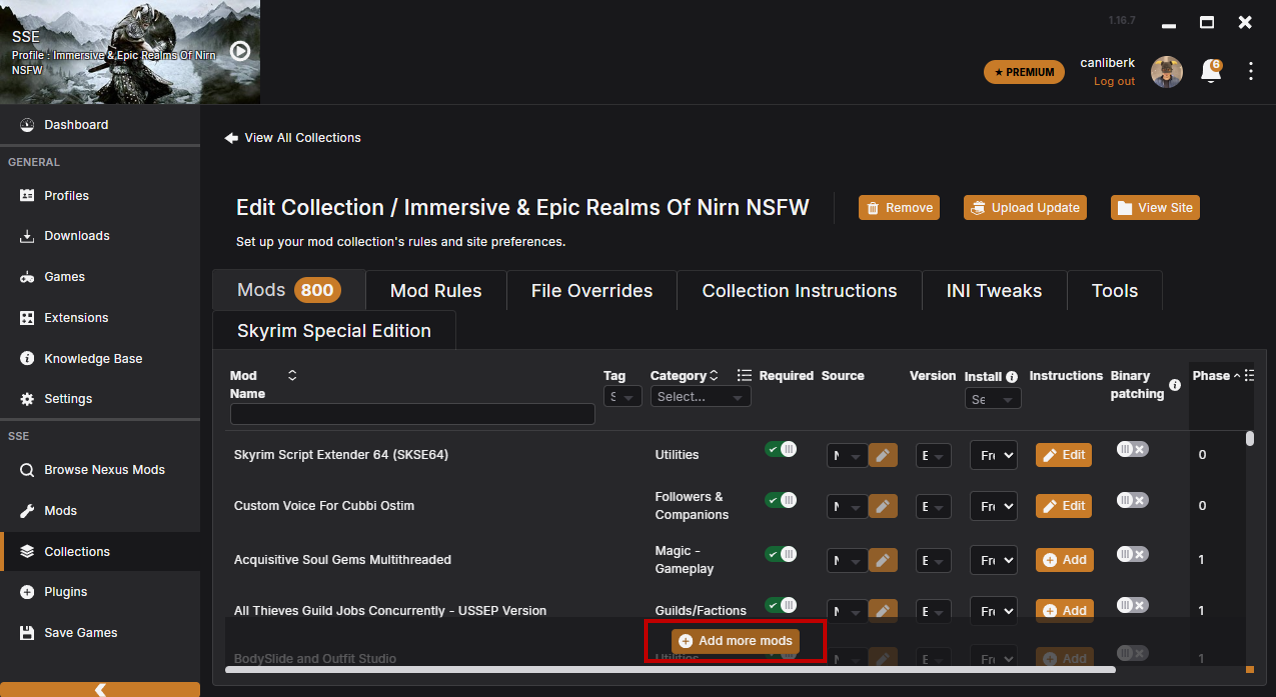This screenshot has width=1276, height=697.
Task: Click the Install column info icon
Action: pyautogui.click(x=1012, y=377)
